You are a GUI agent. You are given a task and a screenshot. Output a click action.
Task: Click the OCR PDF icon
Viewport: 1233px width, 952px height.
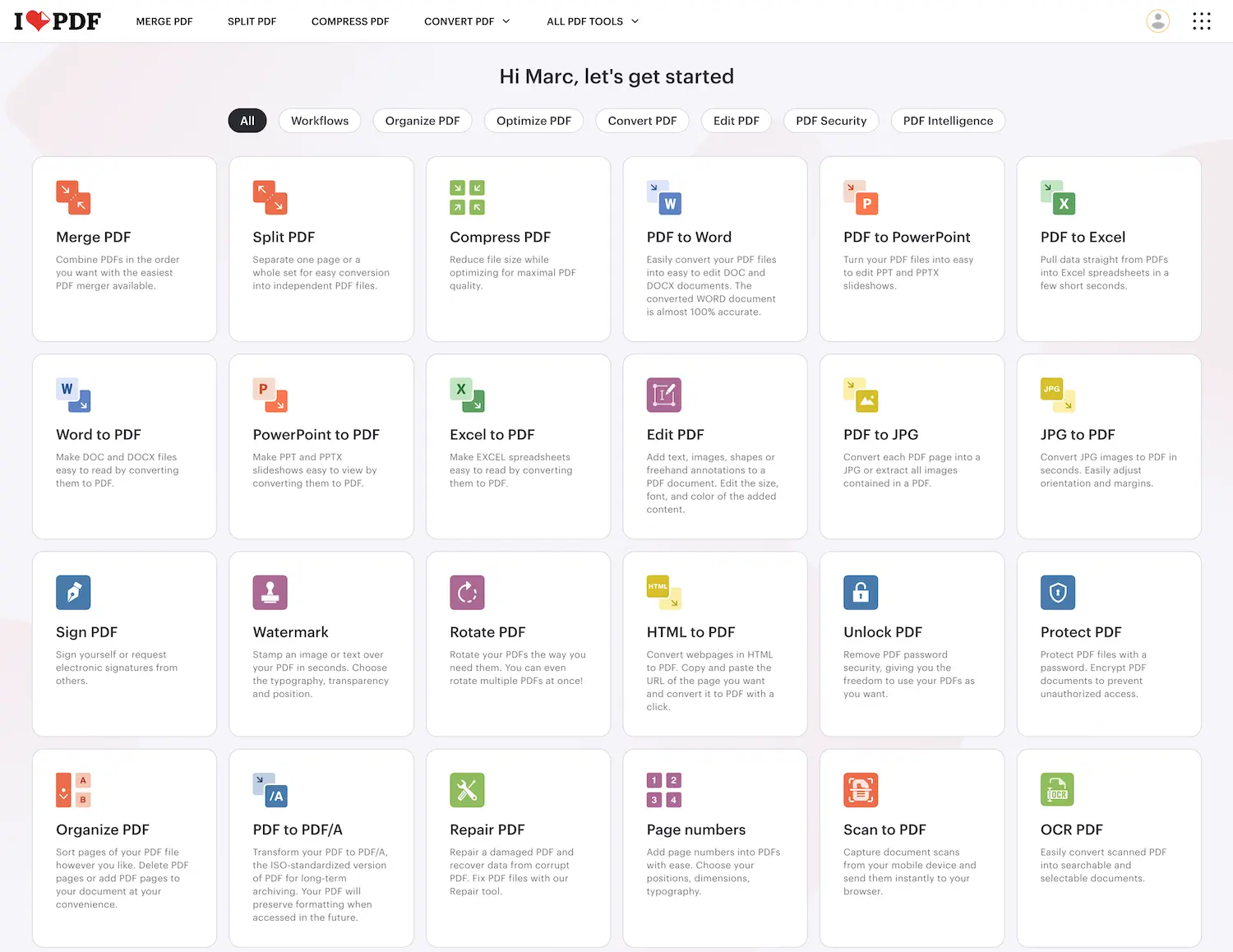[1058, 790]
